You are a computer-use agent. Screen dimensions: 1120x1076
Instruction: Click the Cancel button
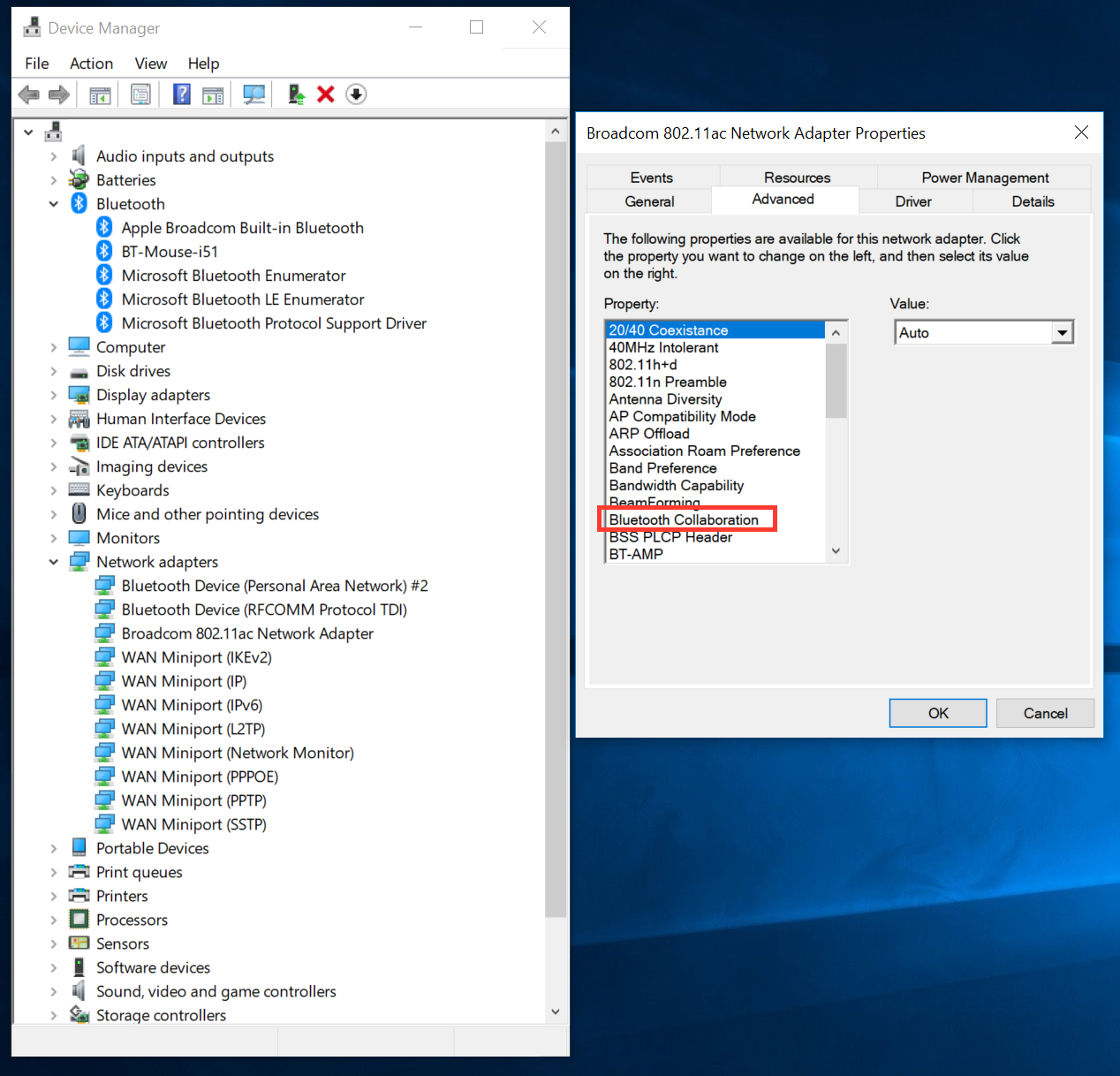pyautogui.click(x=1045, y=713)
